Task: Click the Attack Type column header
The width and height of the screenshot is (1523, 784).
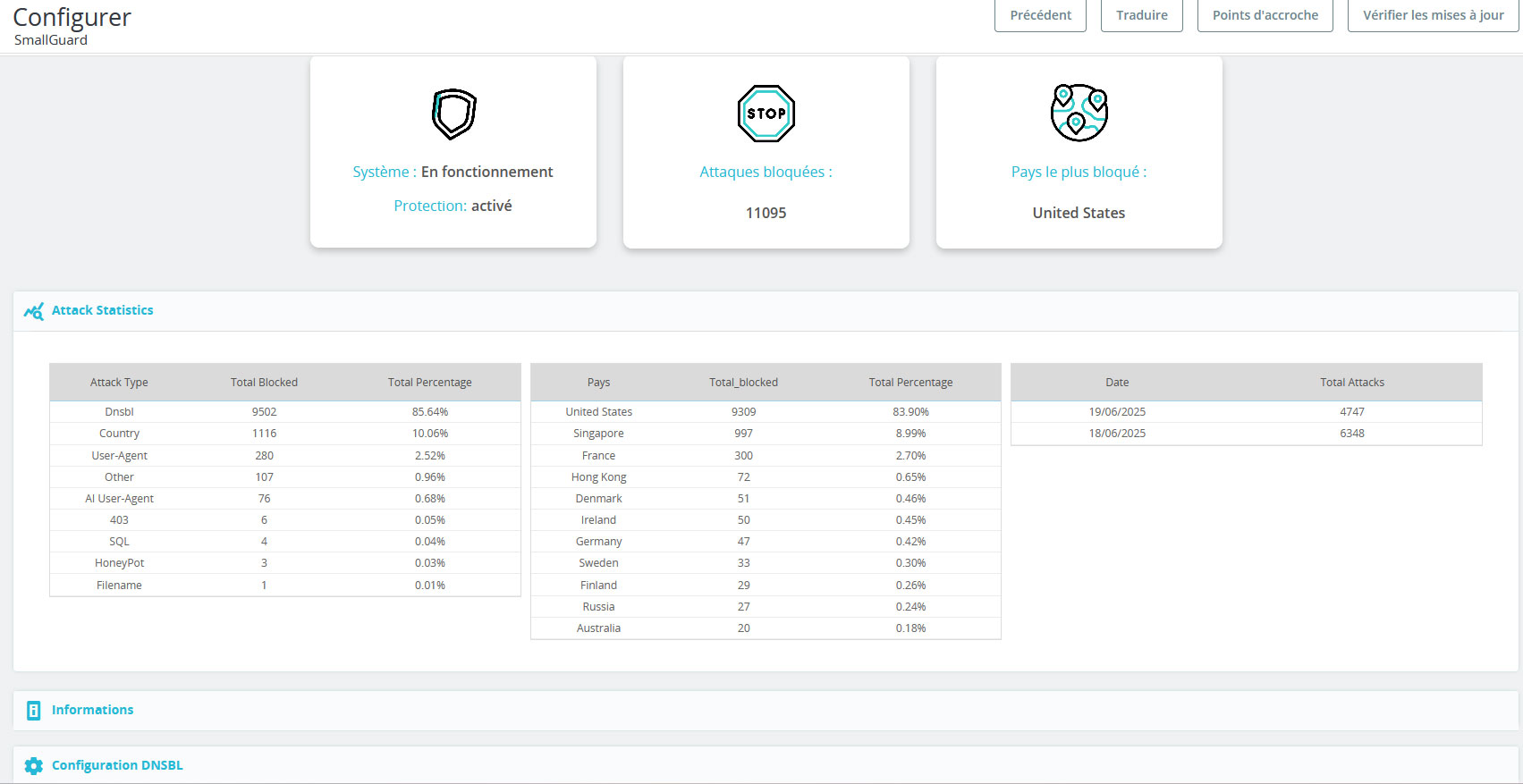Action: [x=119, y=383]
